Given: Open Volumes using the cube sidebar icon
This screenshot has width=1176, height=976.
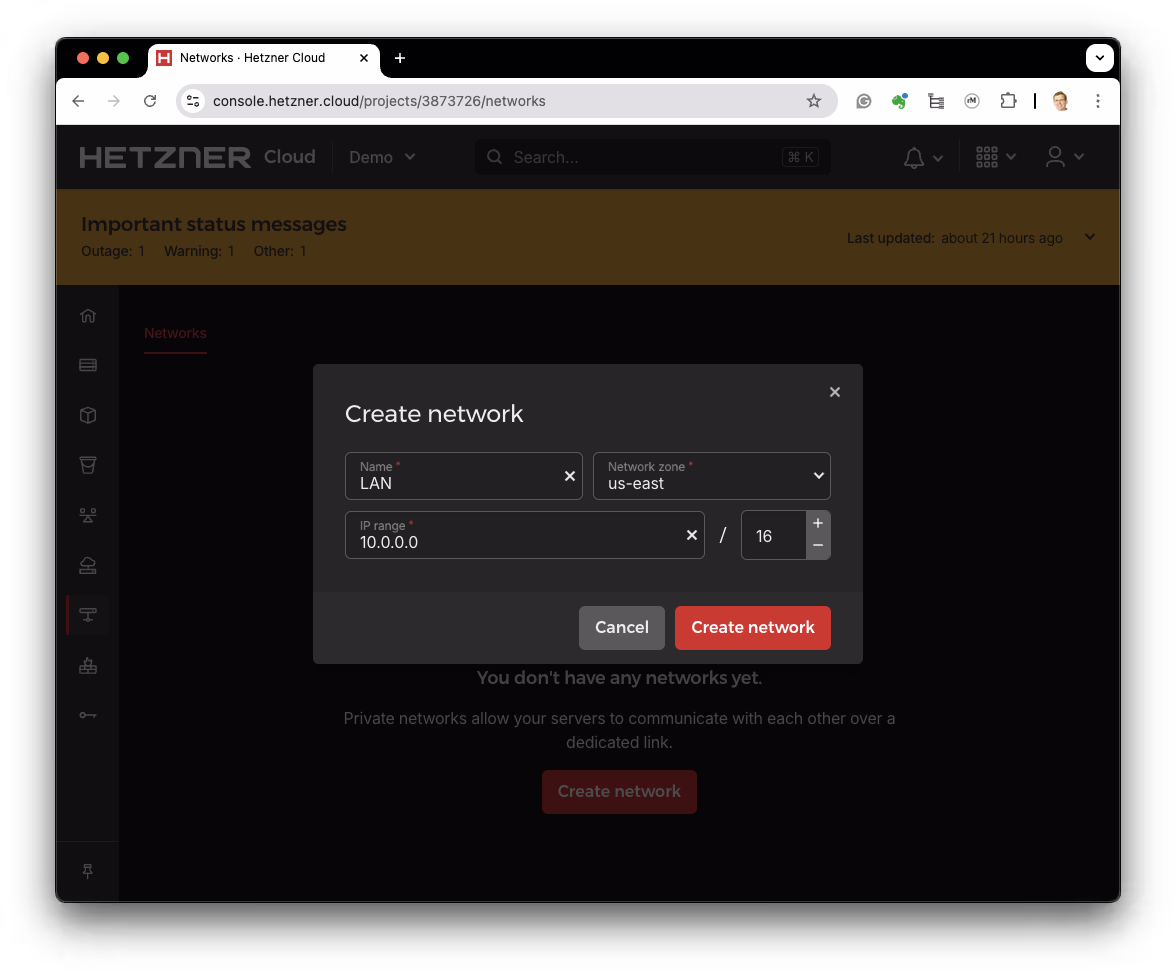Looking at the screenshot, I should tap(88, 415).
